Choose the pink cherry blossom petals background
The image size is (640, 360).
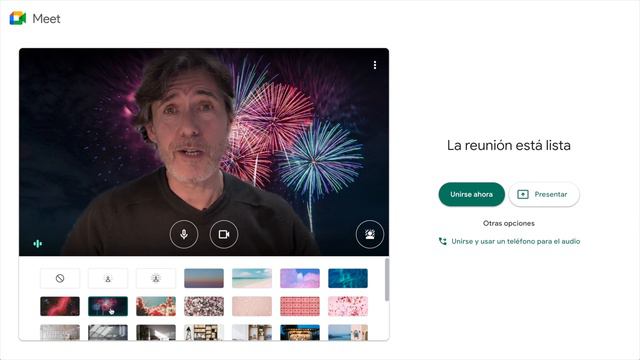coord(348,306)
